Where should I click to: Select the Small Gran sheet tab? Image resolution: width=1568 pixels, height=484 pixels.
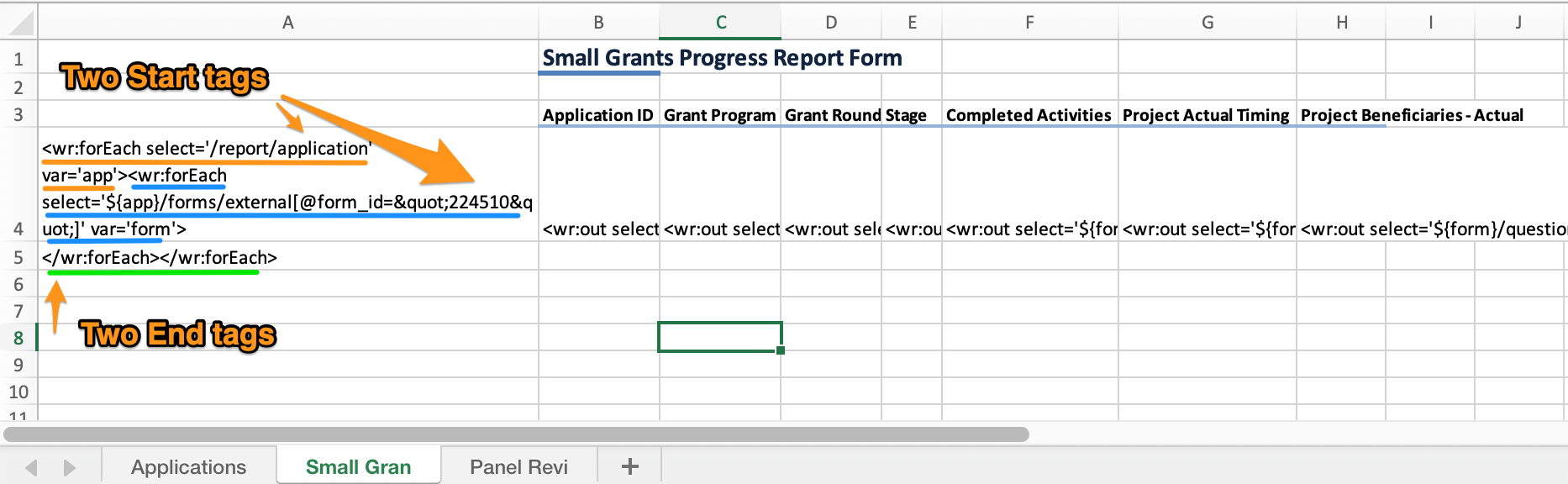[358, 467]
